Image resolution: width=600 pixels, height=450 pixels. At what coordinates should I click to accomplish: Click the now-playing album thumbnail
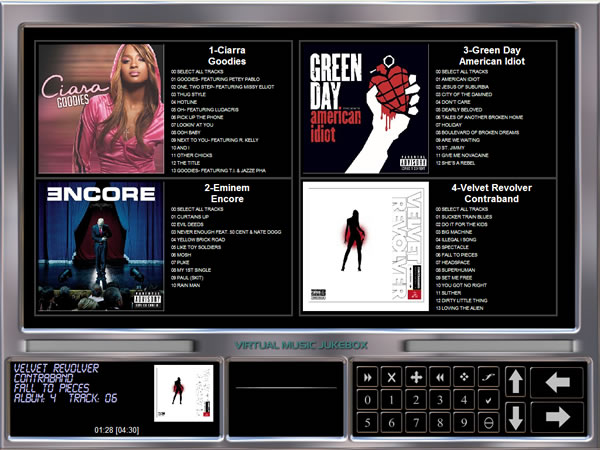click(184, 393)
